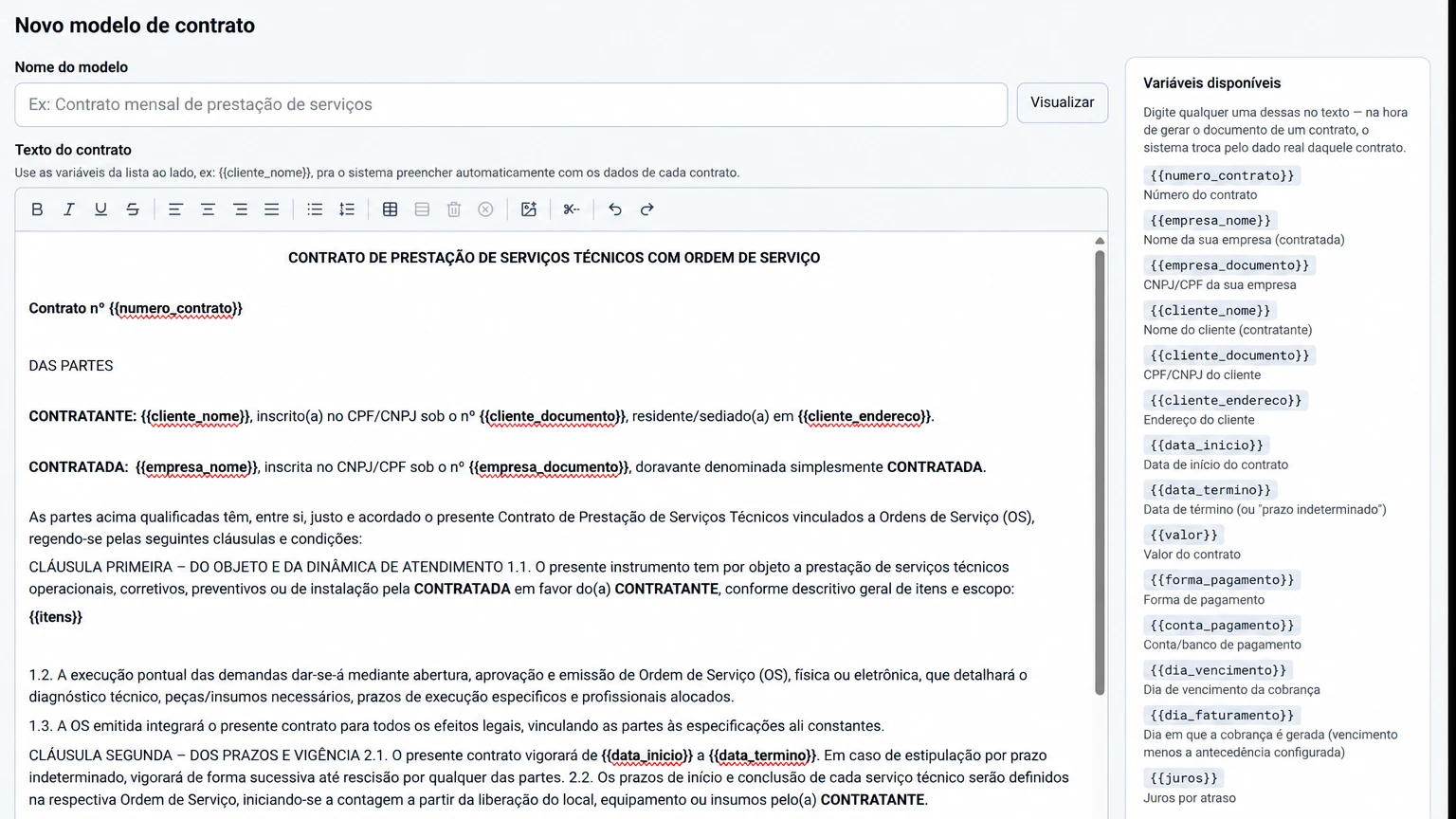Apply strikethrough formatting to the text
1456x819 pixels.
click(x=133, y=209)
